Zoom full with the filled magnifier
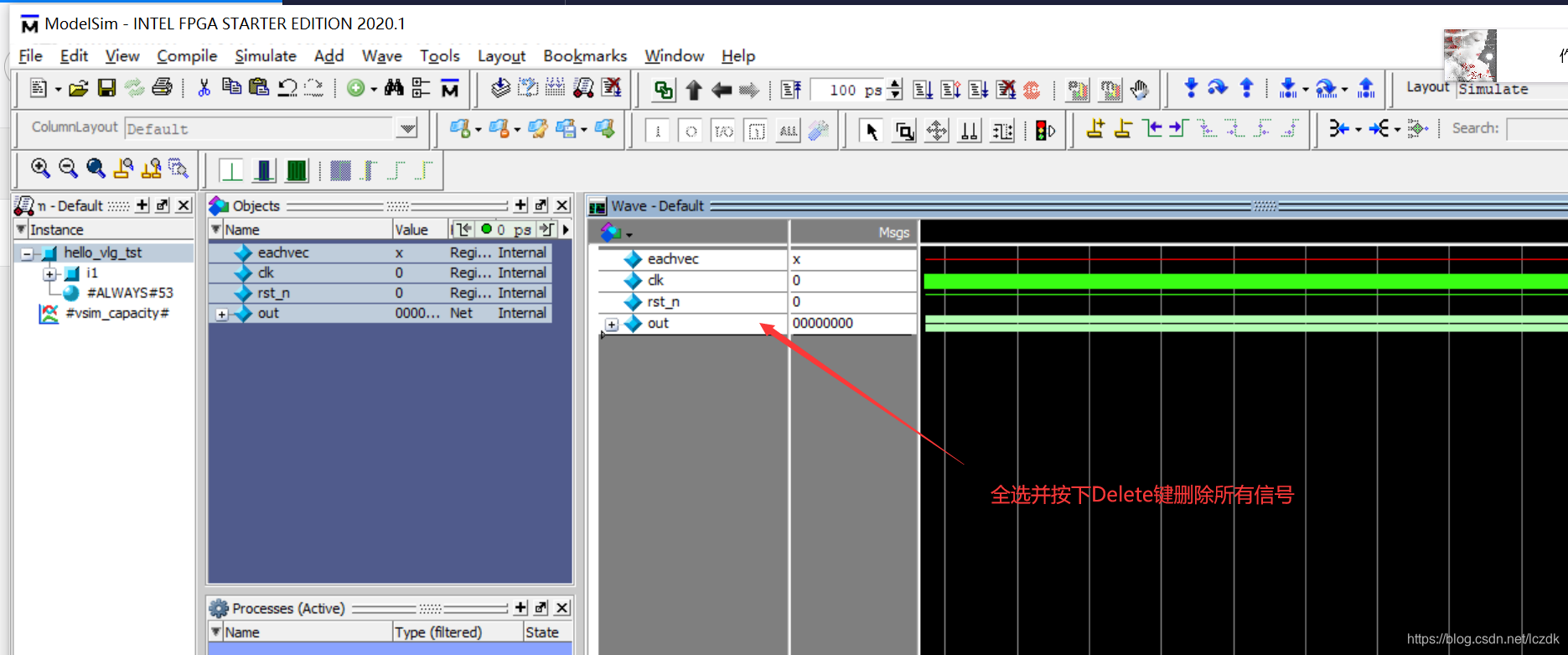 96,169
